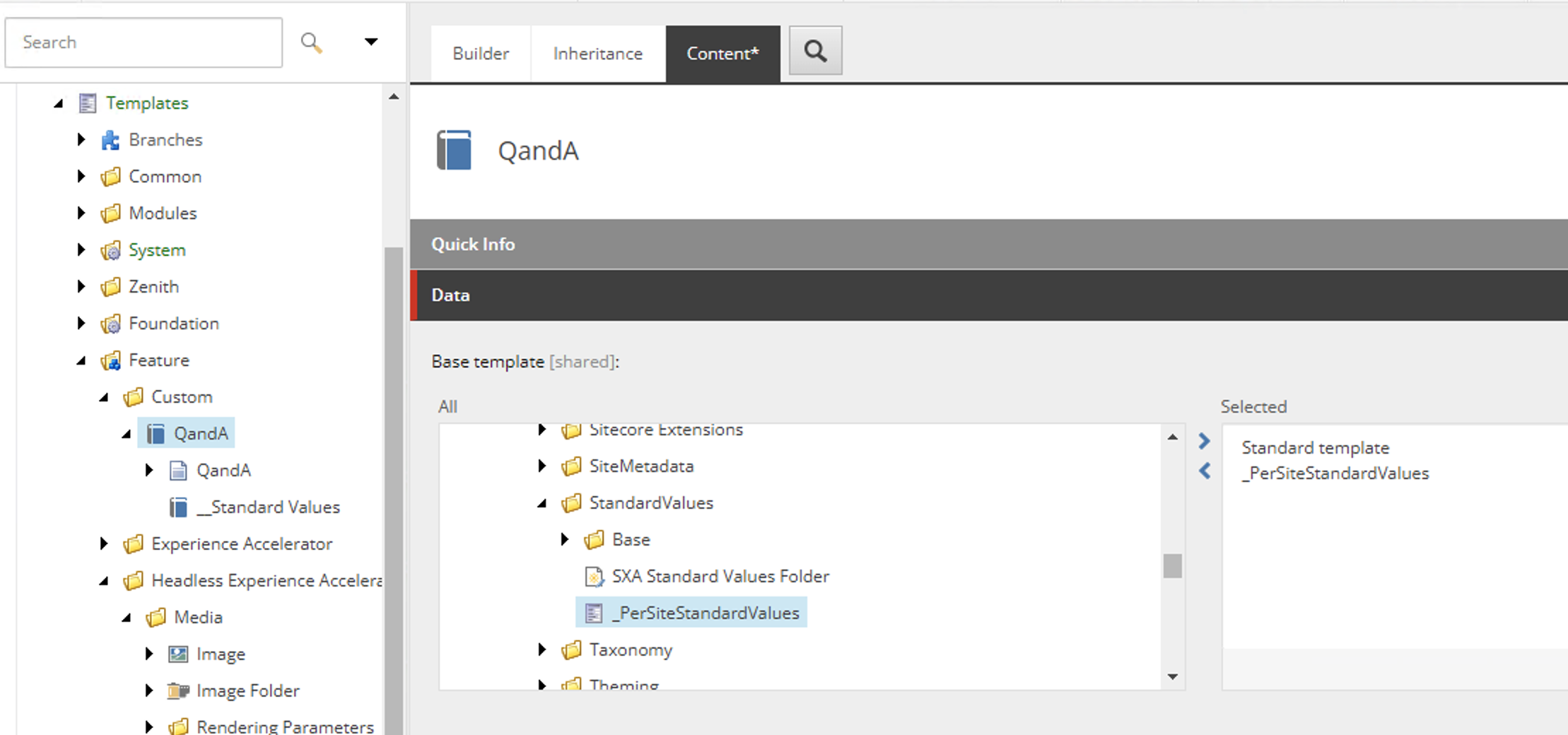Remove selected template with left arrow
This screenshot has width=1568, height=735.
tap(1205, 471)
